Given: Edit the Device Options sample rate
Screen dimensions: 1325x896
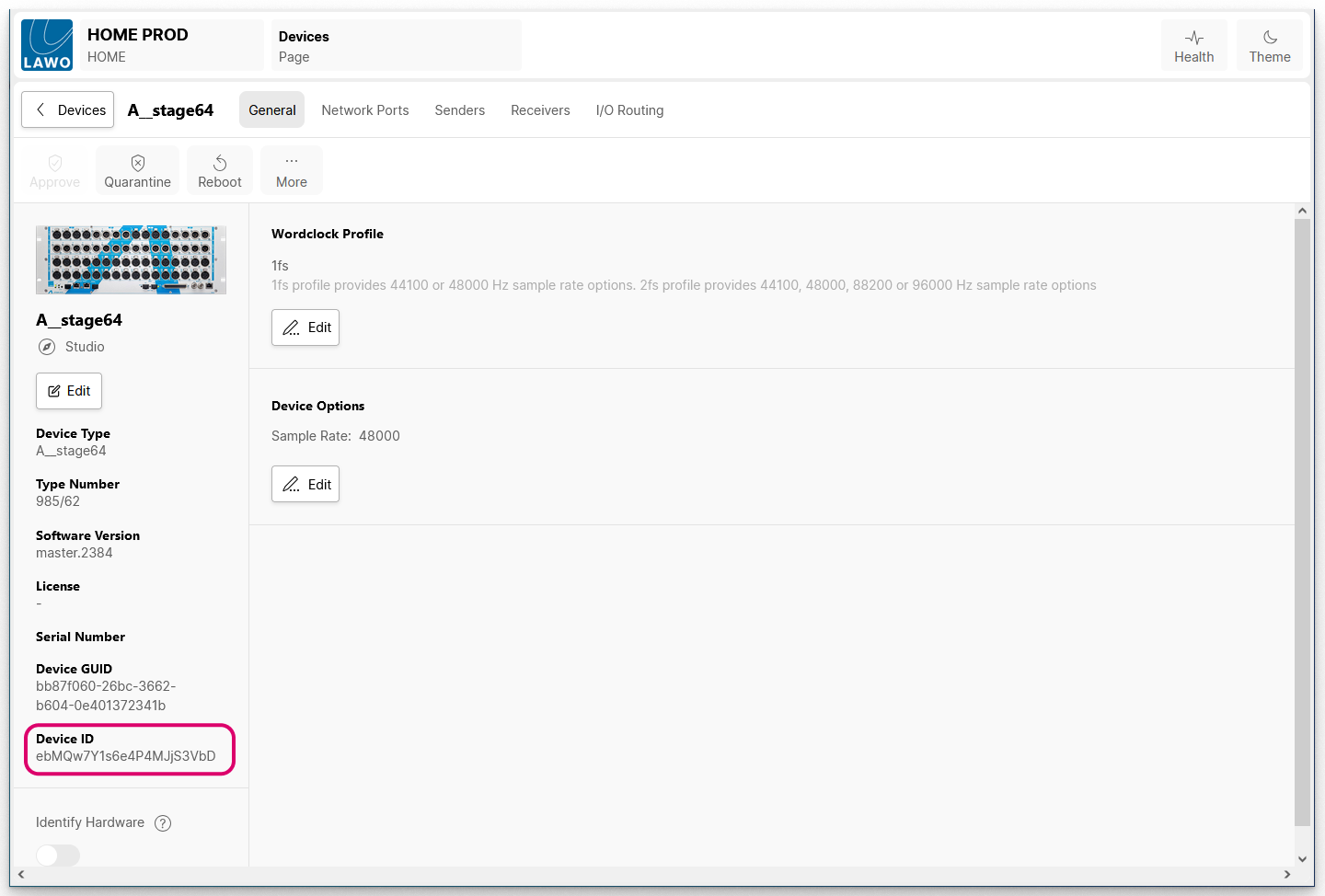Looking at the screenshot, I should [x=305, y=484].
